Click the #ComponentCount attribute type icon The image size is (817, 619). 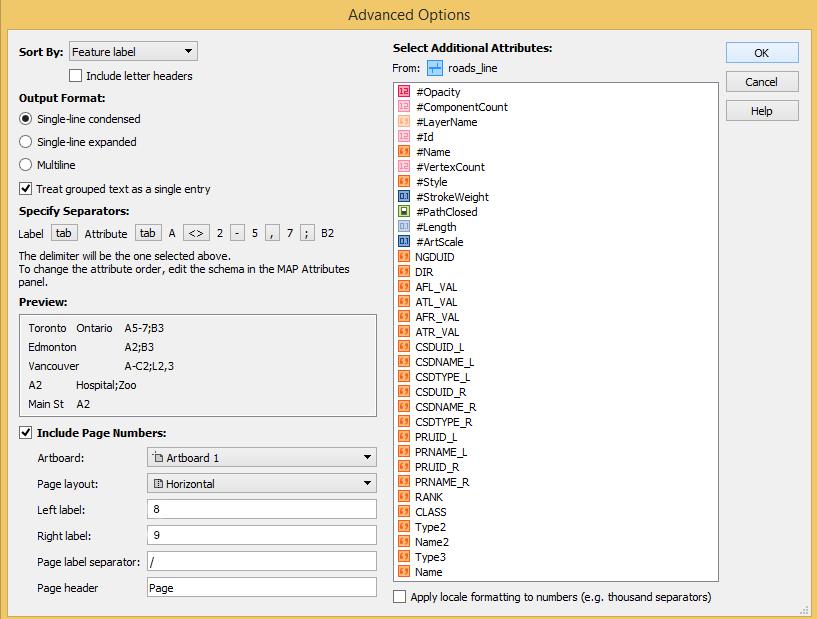(x=404, y=107)
